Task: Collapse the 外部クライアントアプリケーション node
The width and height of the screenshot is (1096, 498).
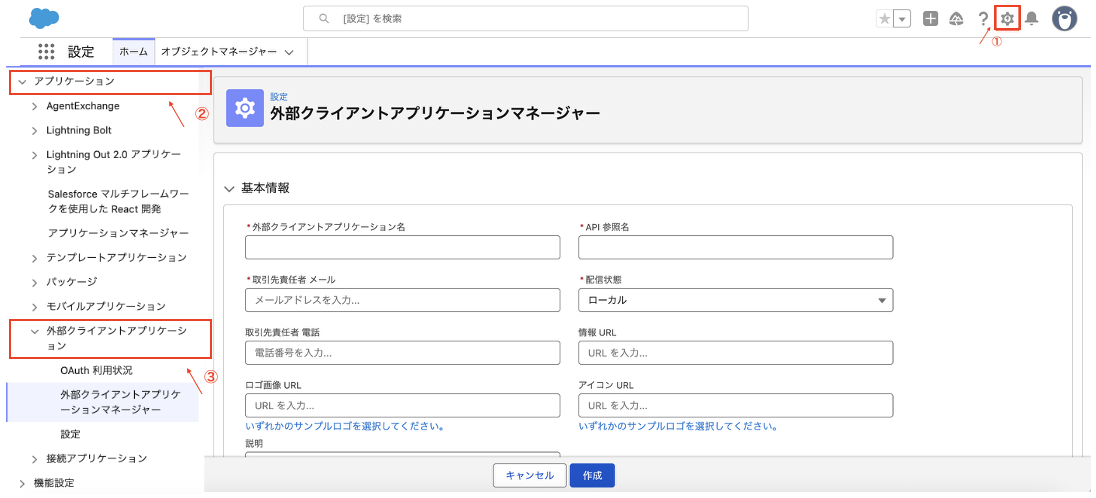Action: [35, 332]
